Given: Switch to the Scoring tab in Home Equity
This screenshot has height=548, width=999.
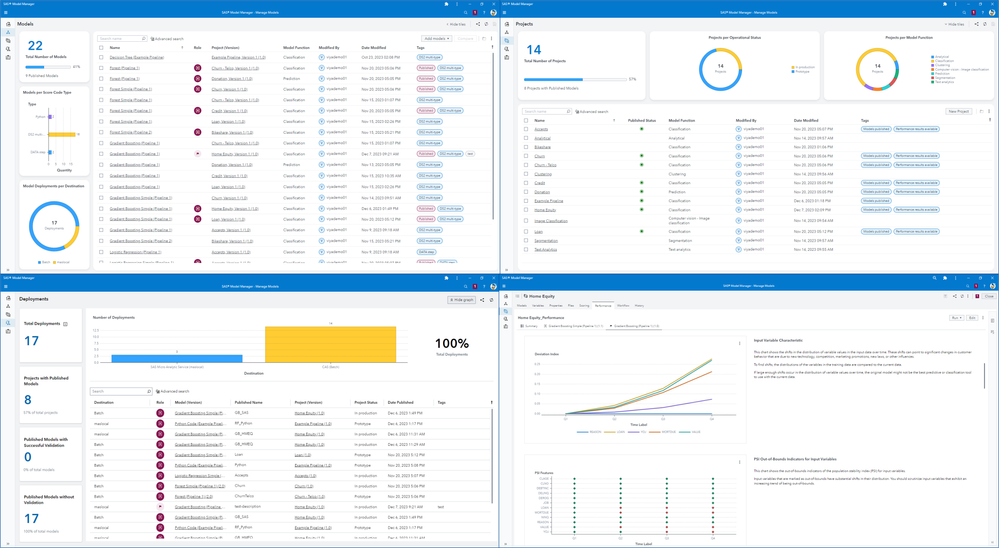Looking at the screenshot, I should tap(584, 305).
